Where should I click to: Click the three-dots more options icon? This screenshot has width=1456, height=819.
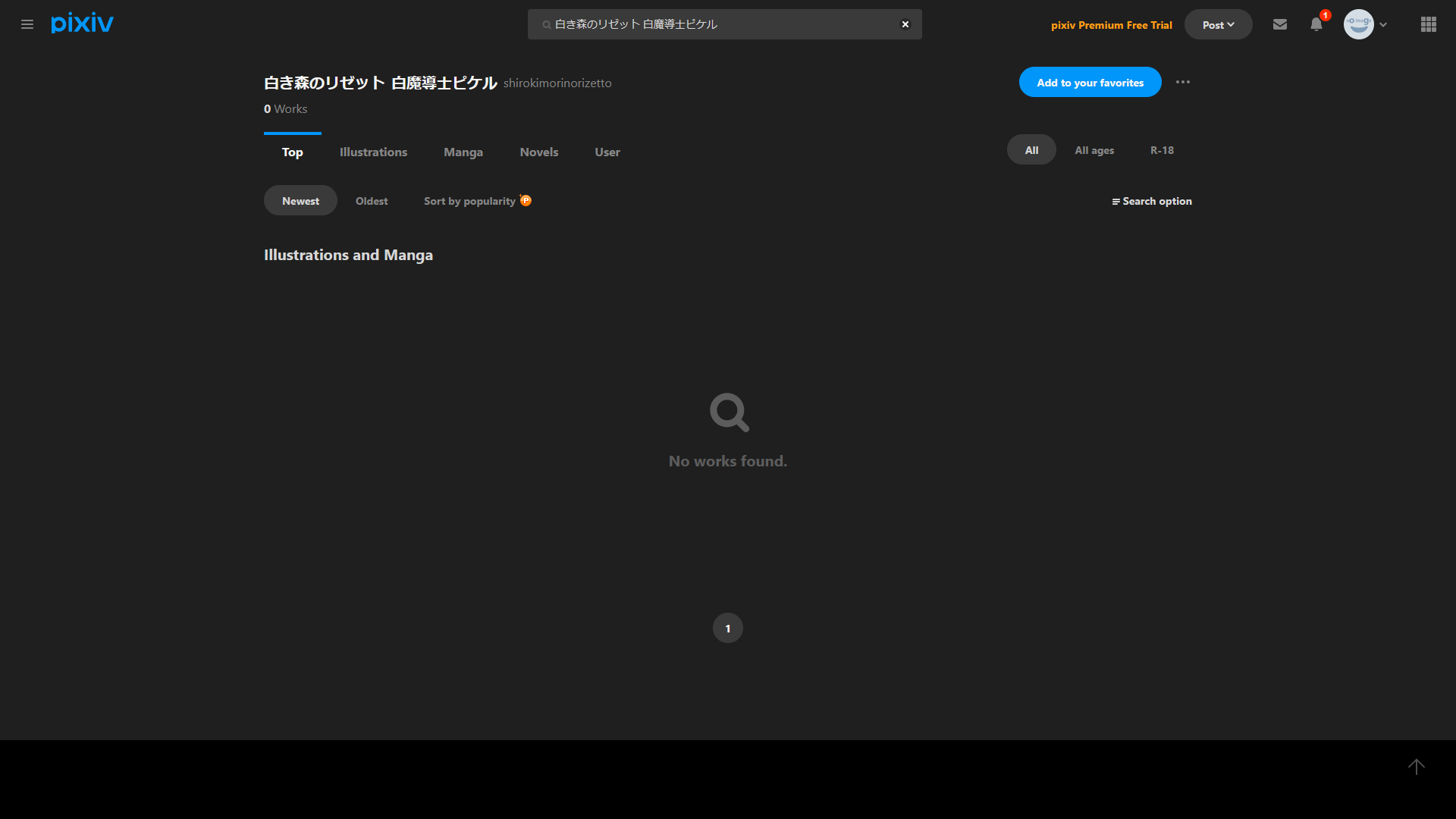pyautogui.click(x=1183, y=82)
